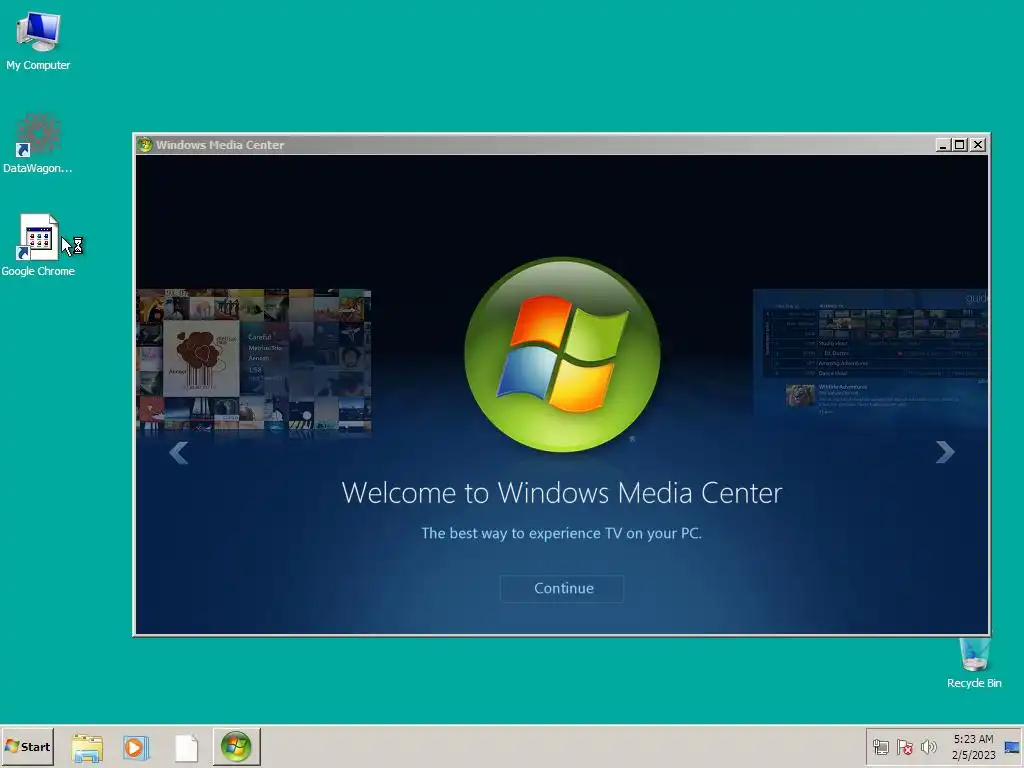This screenshot has height=768, width=1024.
Task: Click the Continue button in Media Center
Action: (562, 588)
